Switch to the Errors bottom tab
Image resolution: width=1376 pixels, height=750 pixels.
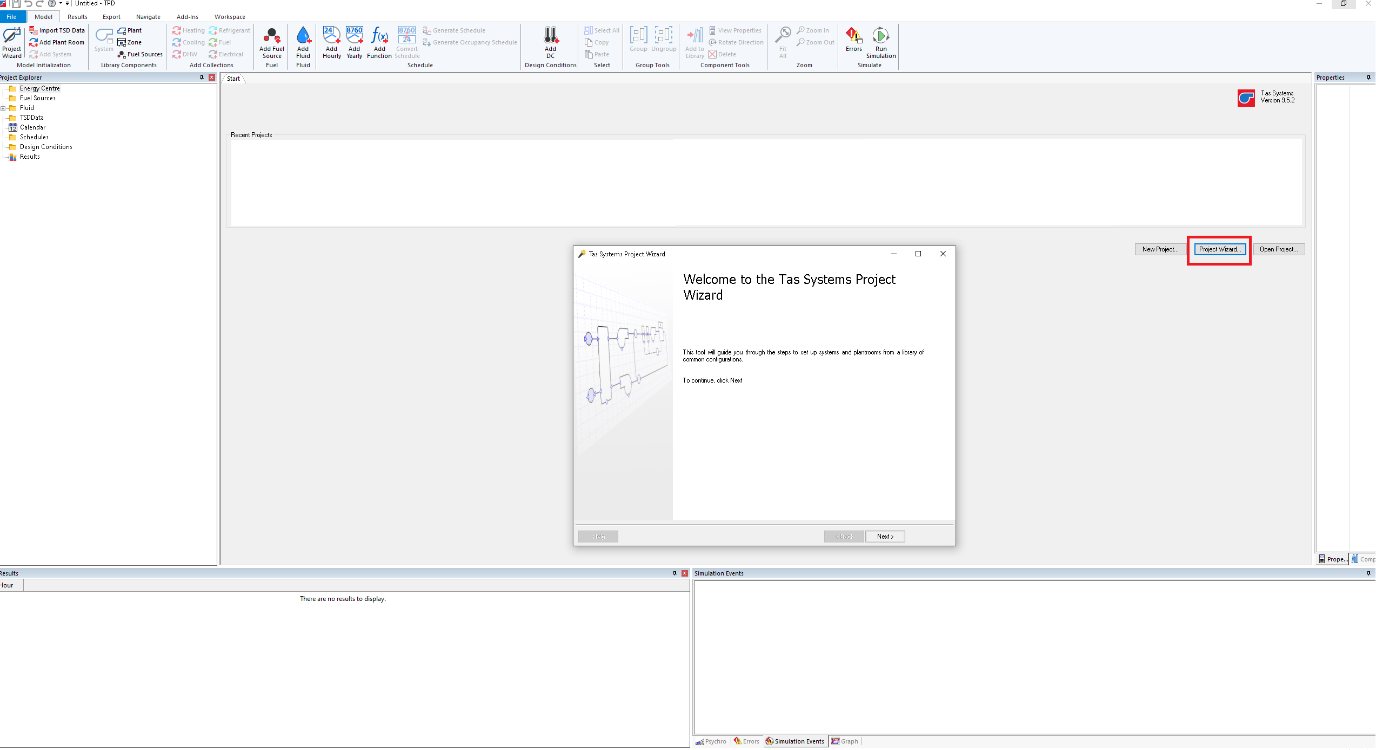click(x=747, y=742)
